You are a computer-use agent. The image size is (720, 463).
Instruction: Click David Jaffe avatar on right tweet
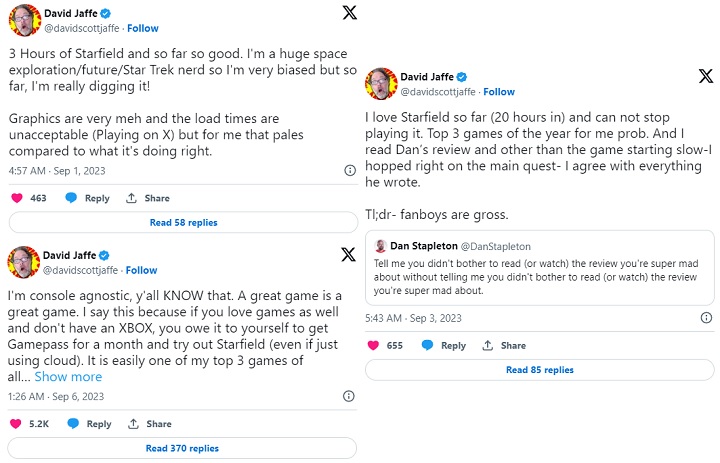click(x=381, y=84)
